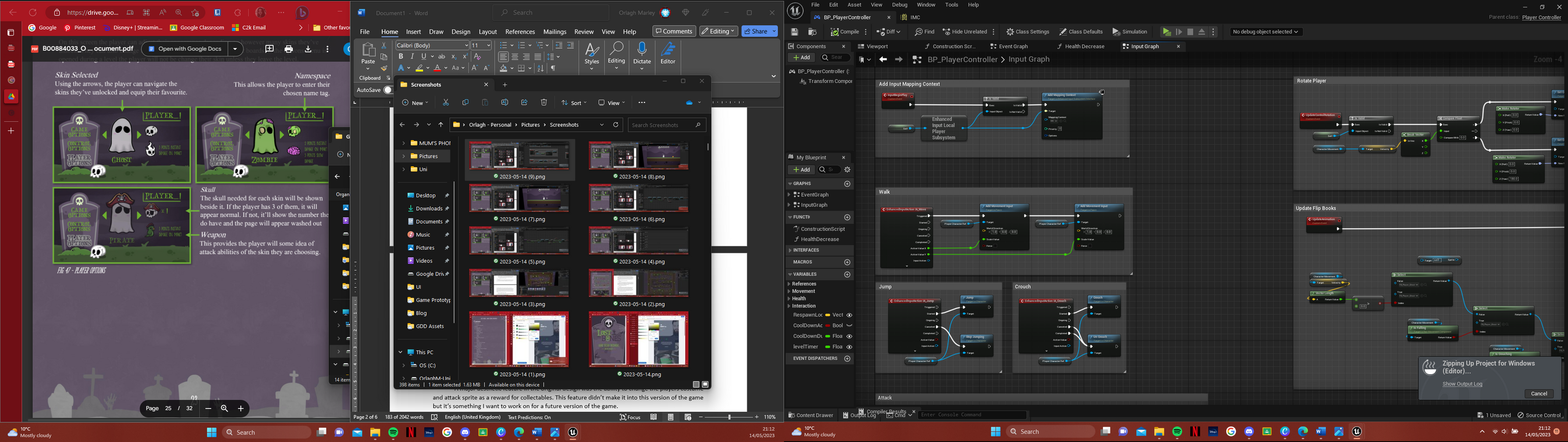This screenshot has height=442, width=1568.
Task: Switch to Health Decrease tab
Action: click(x=1081, y=46)
